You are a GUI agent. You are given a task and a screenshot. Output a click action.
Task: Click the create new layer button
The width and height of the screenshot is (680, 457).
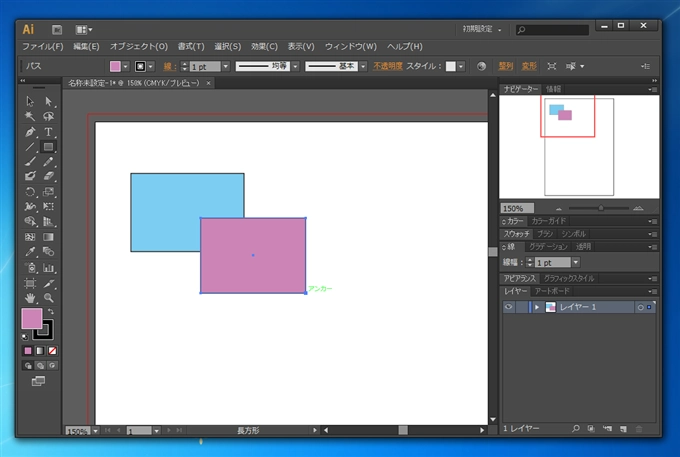tap(623, 428)
